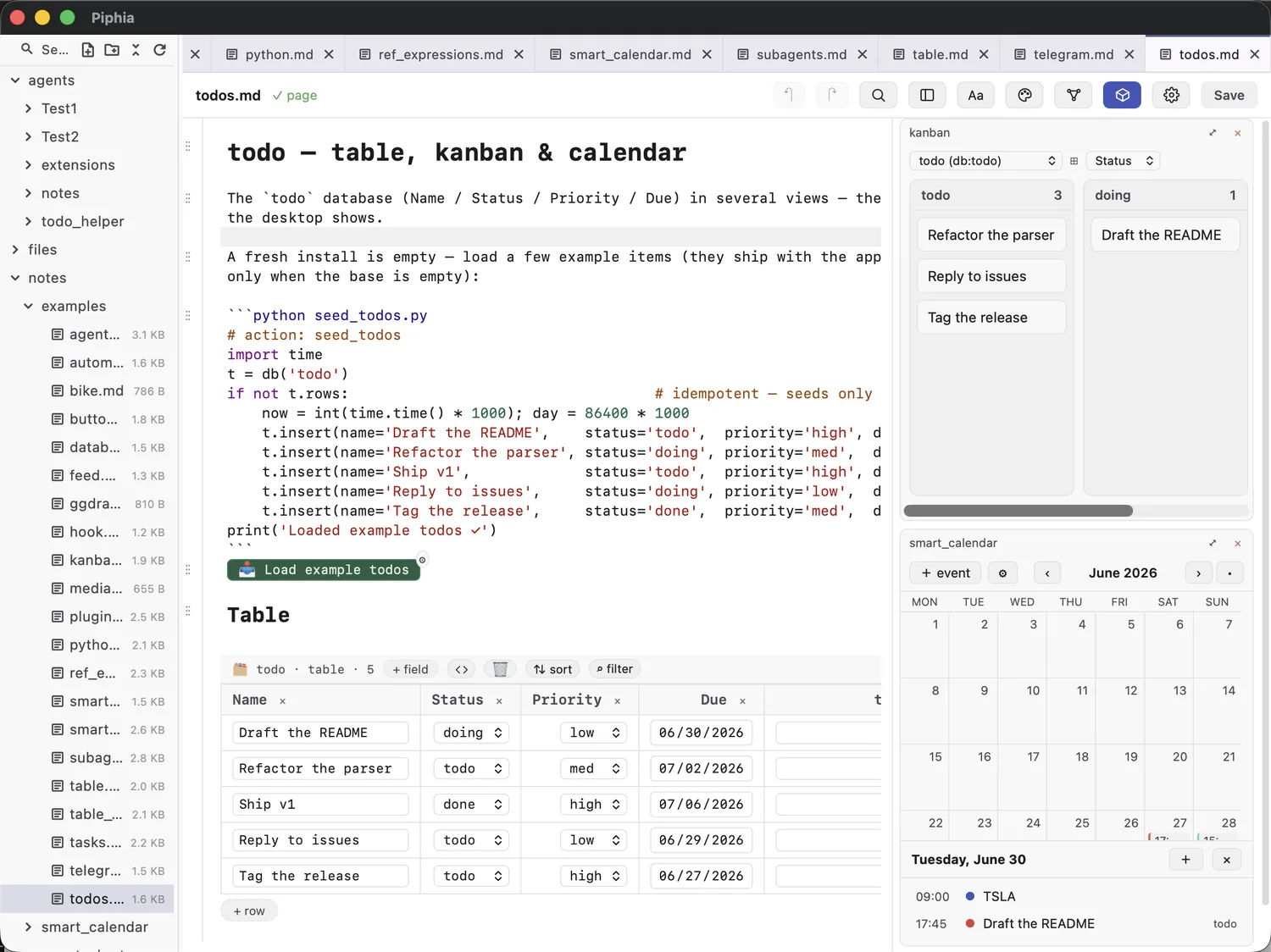Remove the Due column with its x
The width and height of the screenshot is (1271, 952).
click(x=742, y=701)
